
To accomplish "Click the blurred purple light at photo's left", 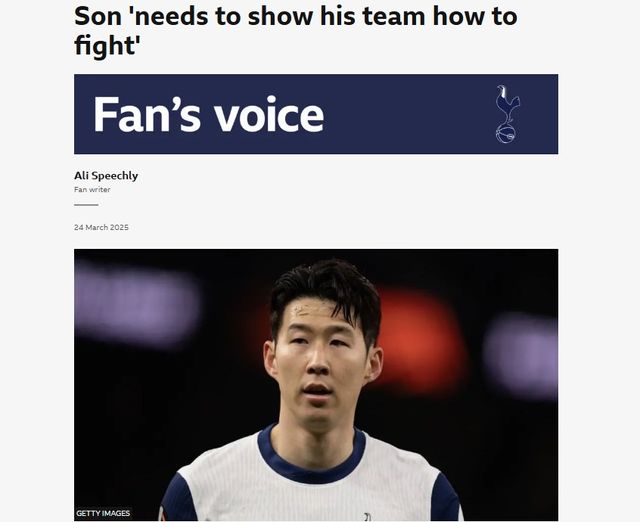I will coord(137,305).
